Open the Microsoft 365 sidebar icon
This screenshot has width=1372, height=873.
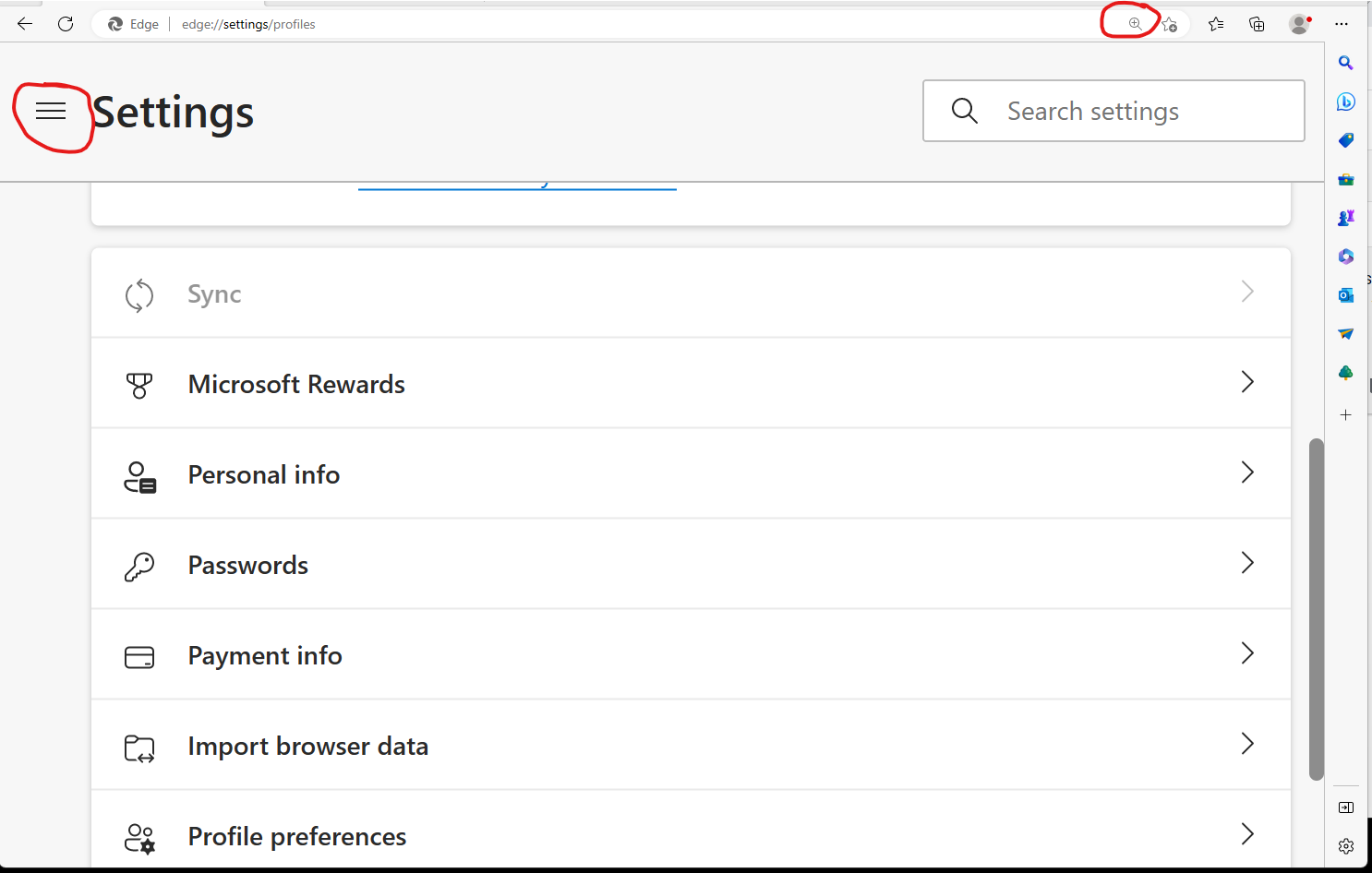[1346, 257]
